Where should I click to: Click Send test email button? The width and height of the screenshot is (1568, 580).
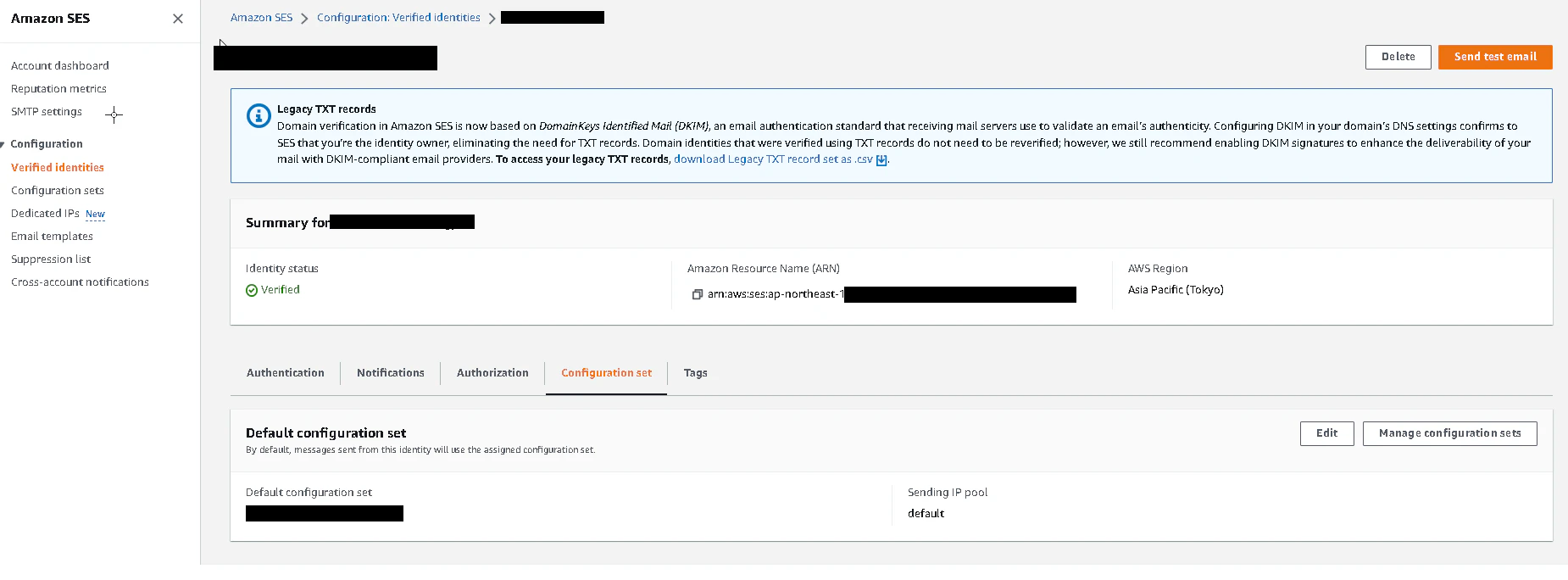pos(1495,57)
